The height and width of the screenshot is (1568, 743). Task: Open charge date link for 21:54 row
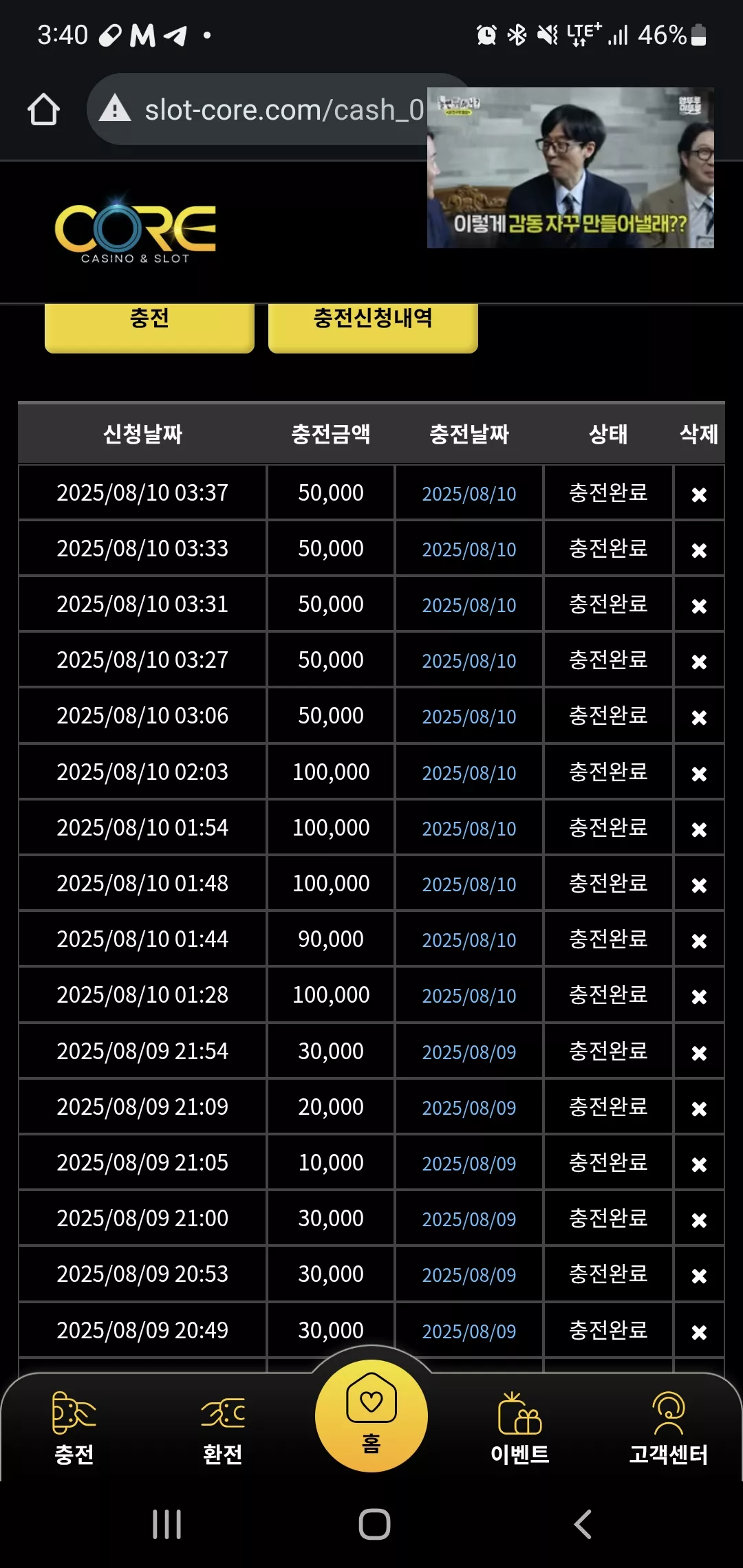click(x=469, y=1052)
